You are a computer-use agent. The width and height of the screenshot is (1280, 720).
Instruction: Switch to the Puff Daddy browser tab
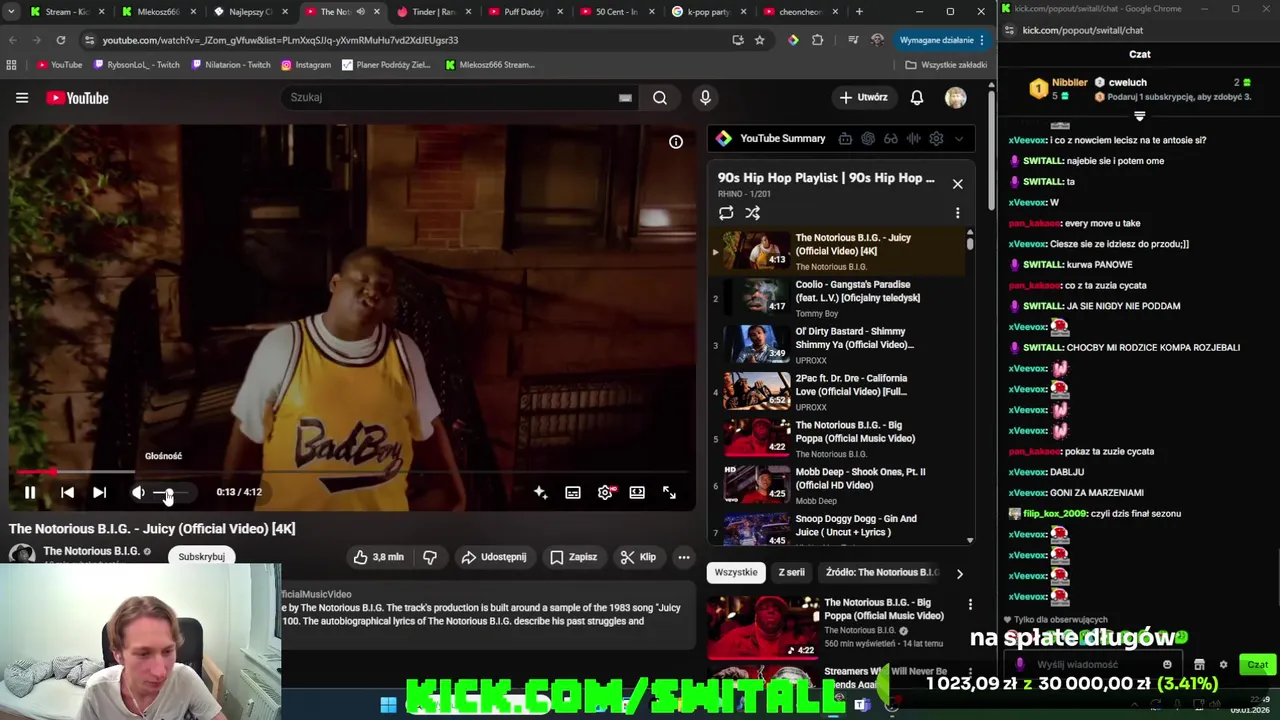[x=524, y=12]
